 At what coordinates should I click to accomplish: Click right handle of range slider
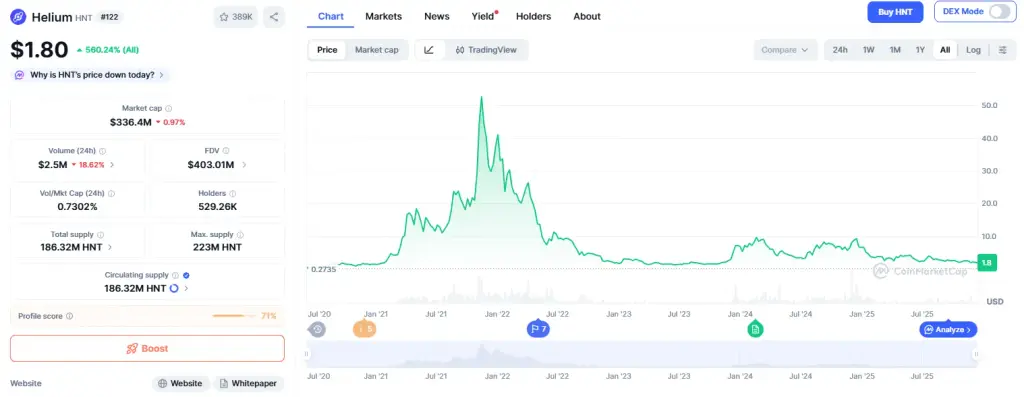click(x=976, y=354)
